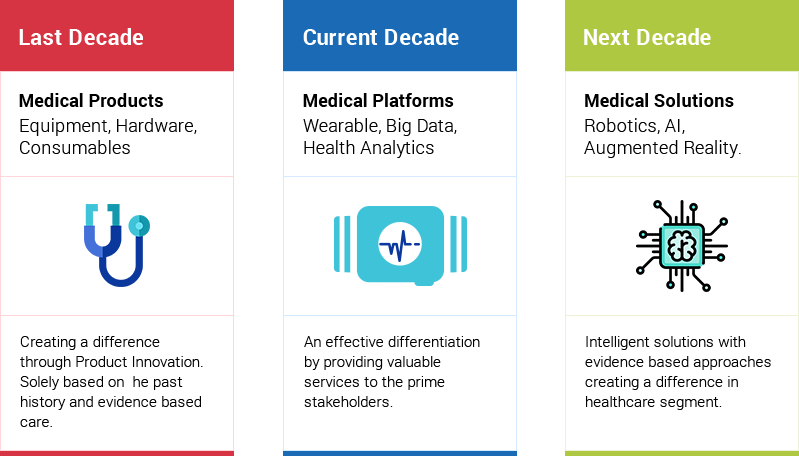Click the left strap of the wearable

342,244
